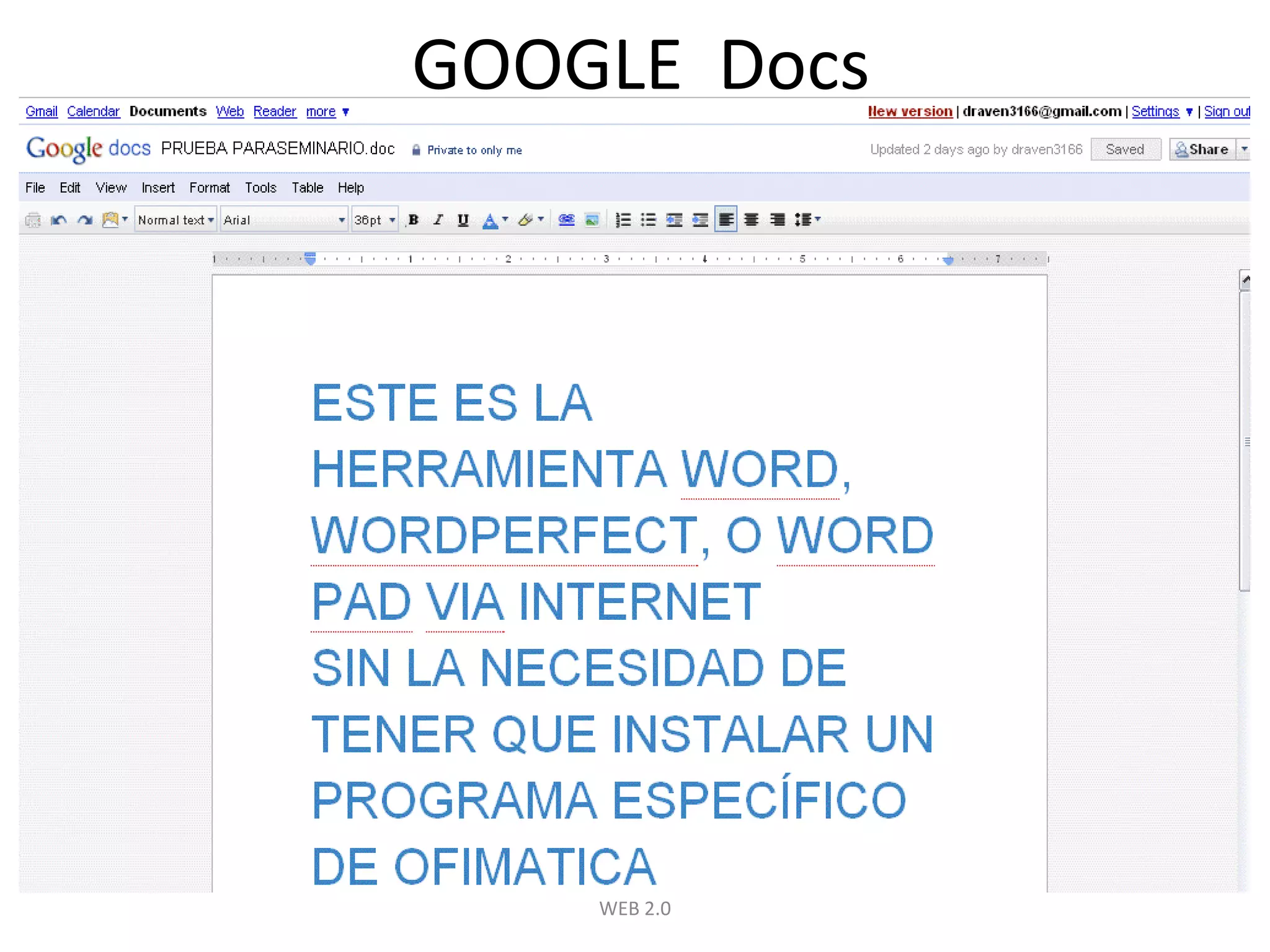
Task: Click the vertical scrollbar thumb
Action: pos(1245,442)
